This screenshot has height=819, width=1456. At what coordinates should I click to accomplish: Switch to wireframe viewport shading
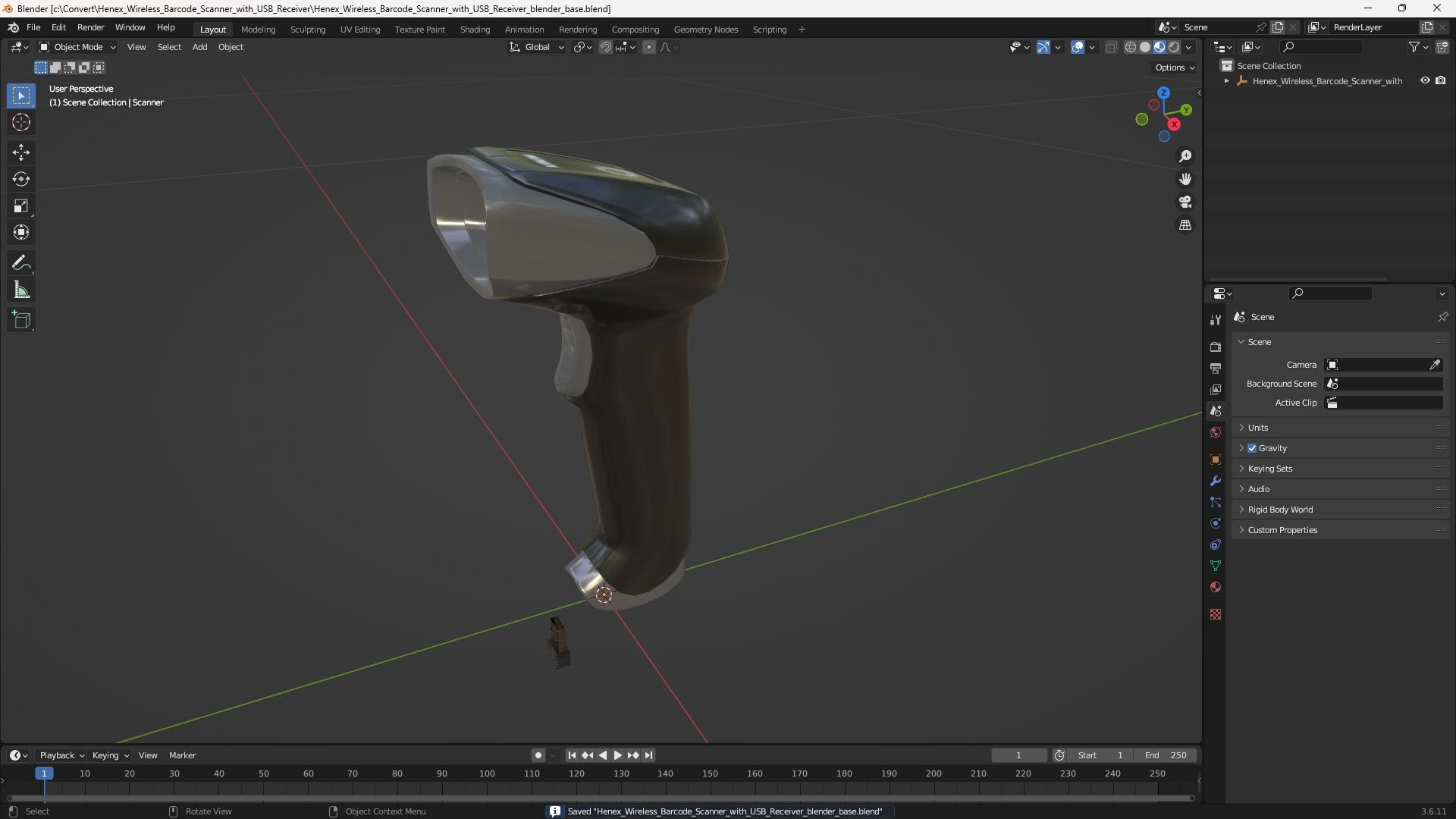[x=1131, y=47]
